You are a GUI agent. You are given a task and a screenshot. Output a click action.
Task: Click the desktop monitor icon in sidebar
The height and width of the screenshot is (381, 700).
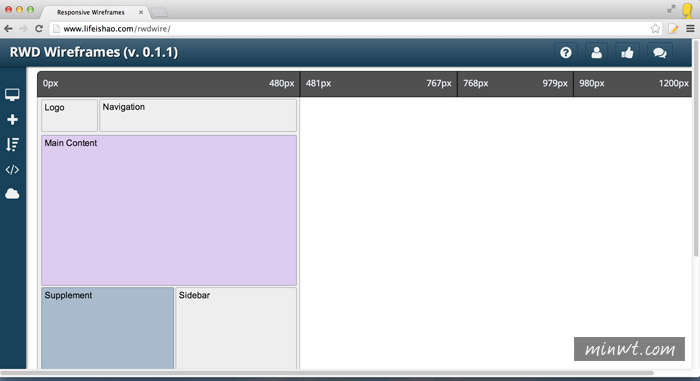point(12,95)
